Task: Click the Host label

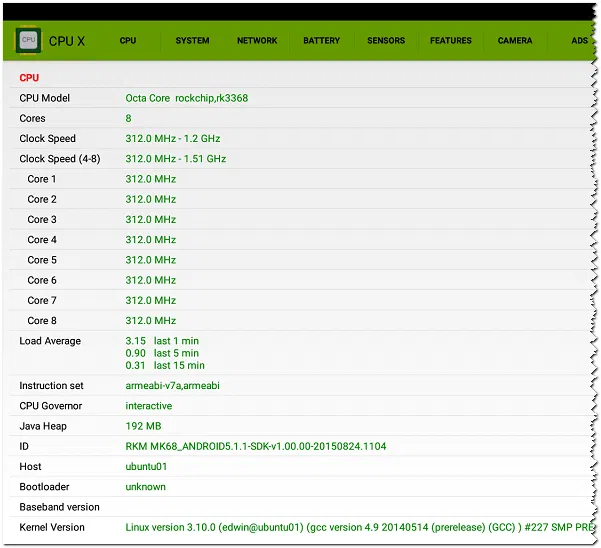Action: pos(30,467)
